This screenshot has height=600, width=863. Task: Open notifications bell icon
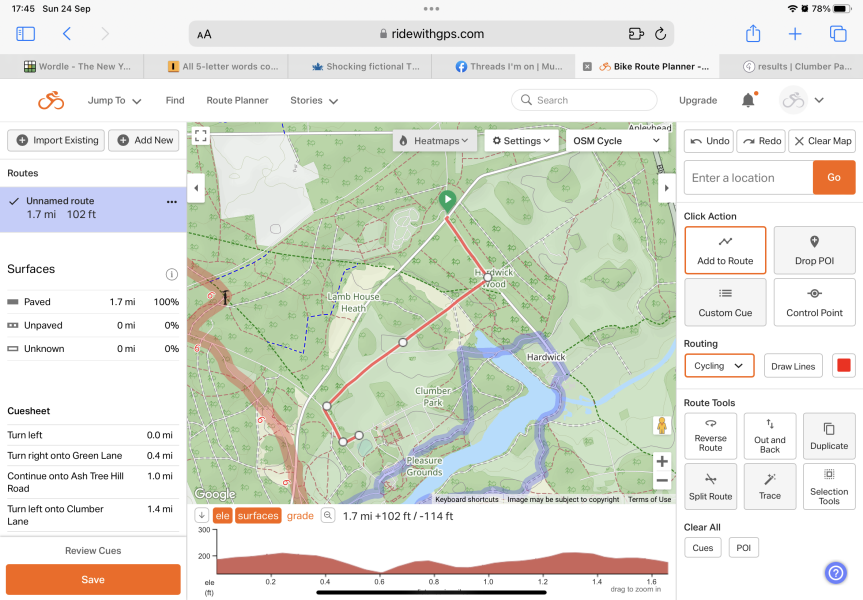748,100
